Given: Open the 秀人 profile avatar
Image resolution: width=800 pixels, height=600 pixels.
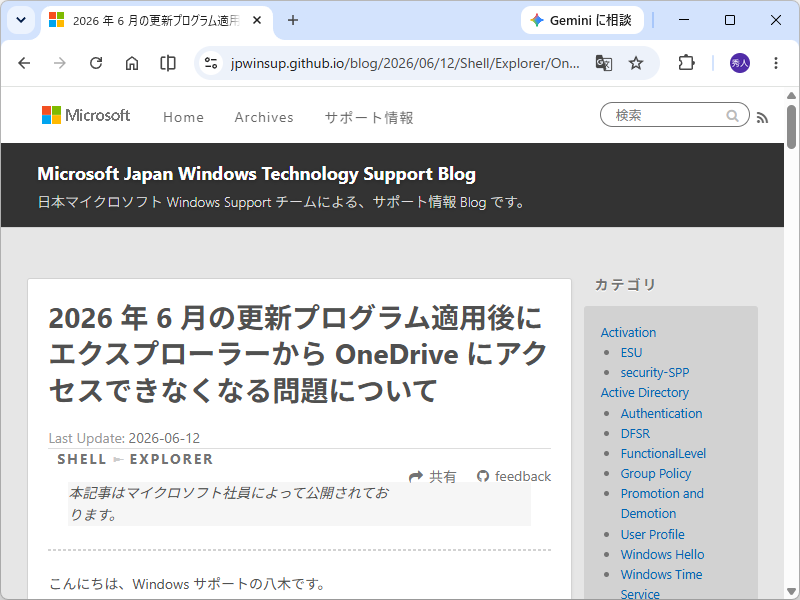Looking at the screenshot, I should (x=740, y=63).
